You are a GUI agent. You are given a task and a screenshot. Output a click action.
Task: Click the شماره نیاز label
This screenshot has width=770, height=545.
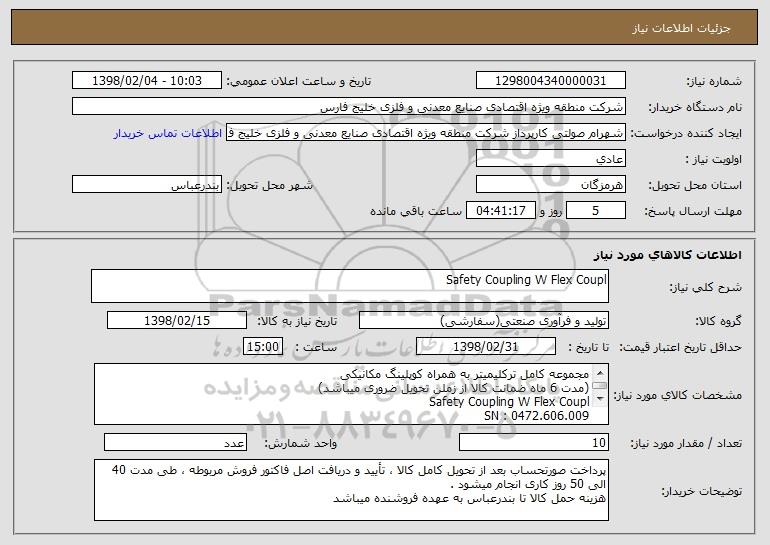pyautogui.click(x=714, y=81)
